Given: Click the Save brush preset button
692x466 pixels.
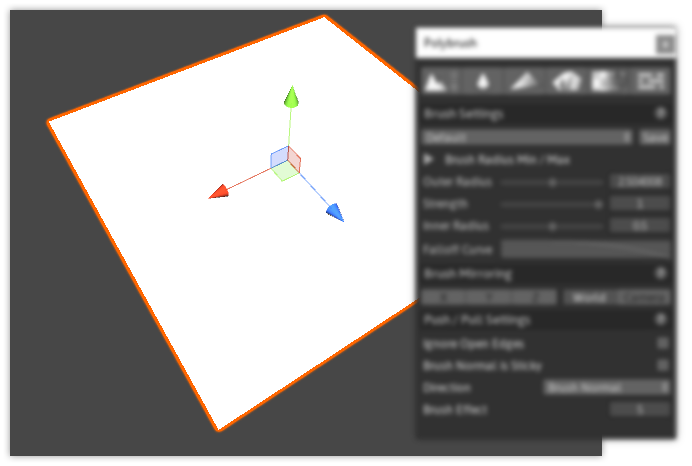Looking at the screenshot, I should (655, 137).
